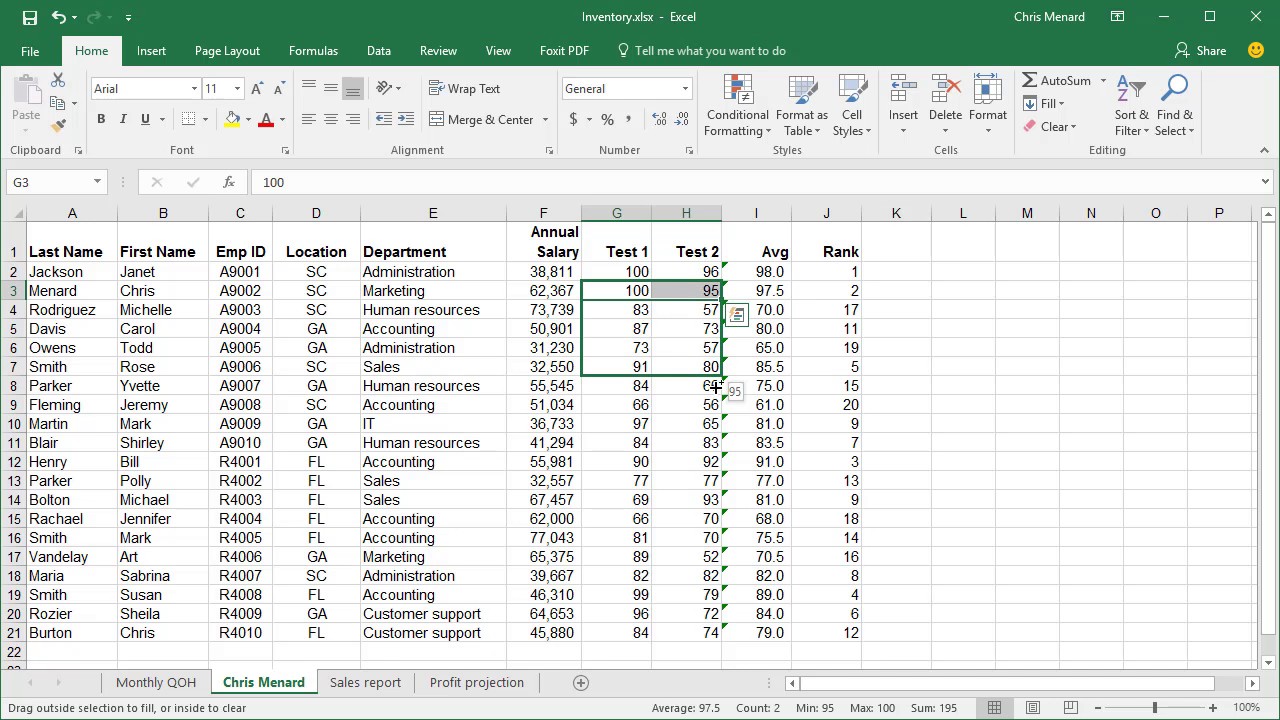Apply percent style format
The height and width of the screenshot is (720, 1280).
tap(607, 119)
